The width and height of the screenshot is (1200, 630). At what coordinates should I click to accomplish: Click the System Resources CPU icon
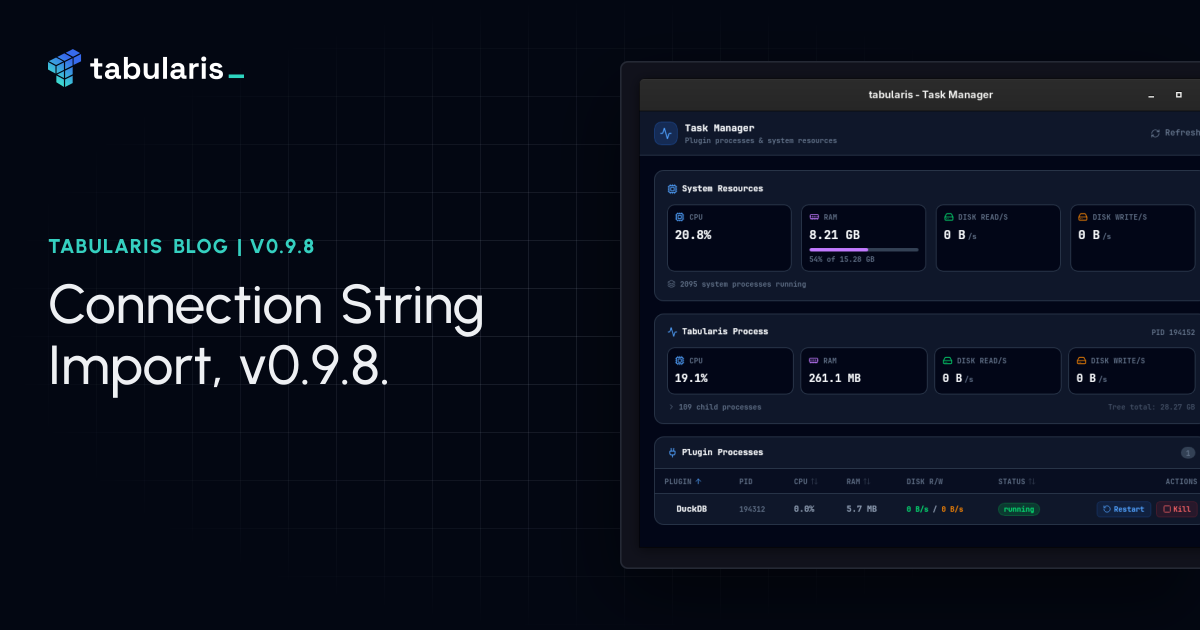point(680,217)
